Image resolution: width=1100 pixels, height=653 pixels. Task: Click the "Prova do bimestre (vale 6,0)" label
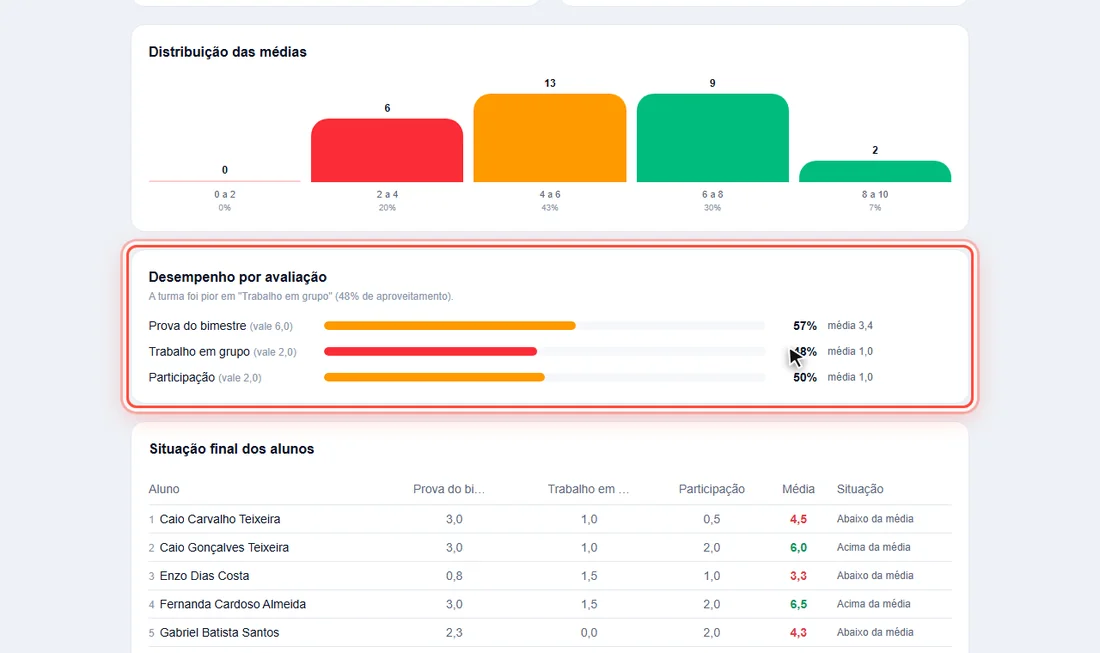[x=220, y=326]
